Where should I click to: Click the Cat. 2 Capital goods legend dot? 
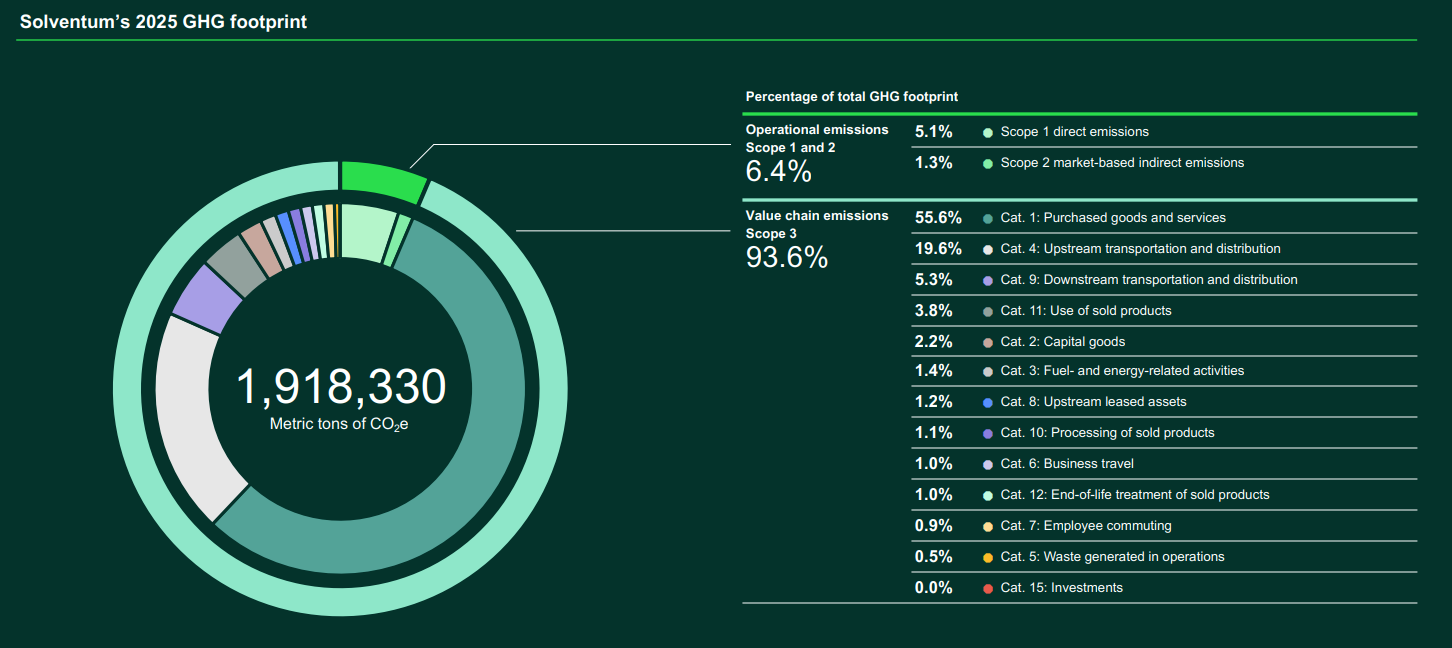point(988,342)
